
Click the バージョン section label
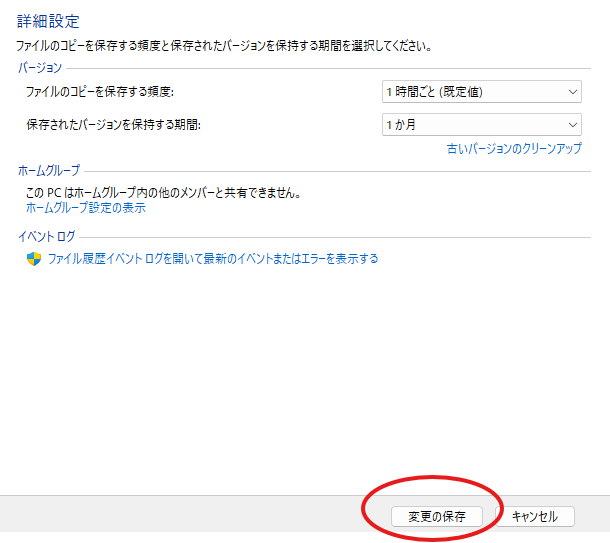pos(40,68)
